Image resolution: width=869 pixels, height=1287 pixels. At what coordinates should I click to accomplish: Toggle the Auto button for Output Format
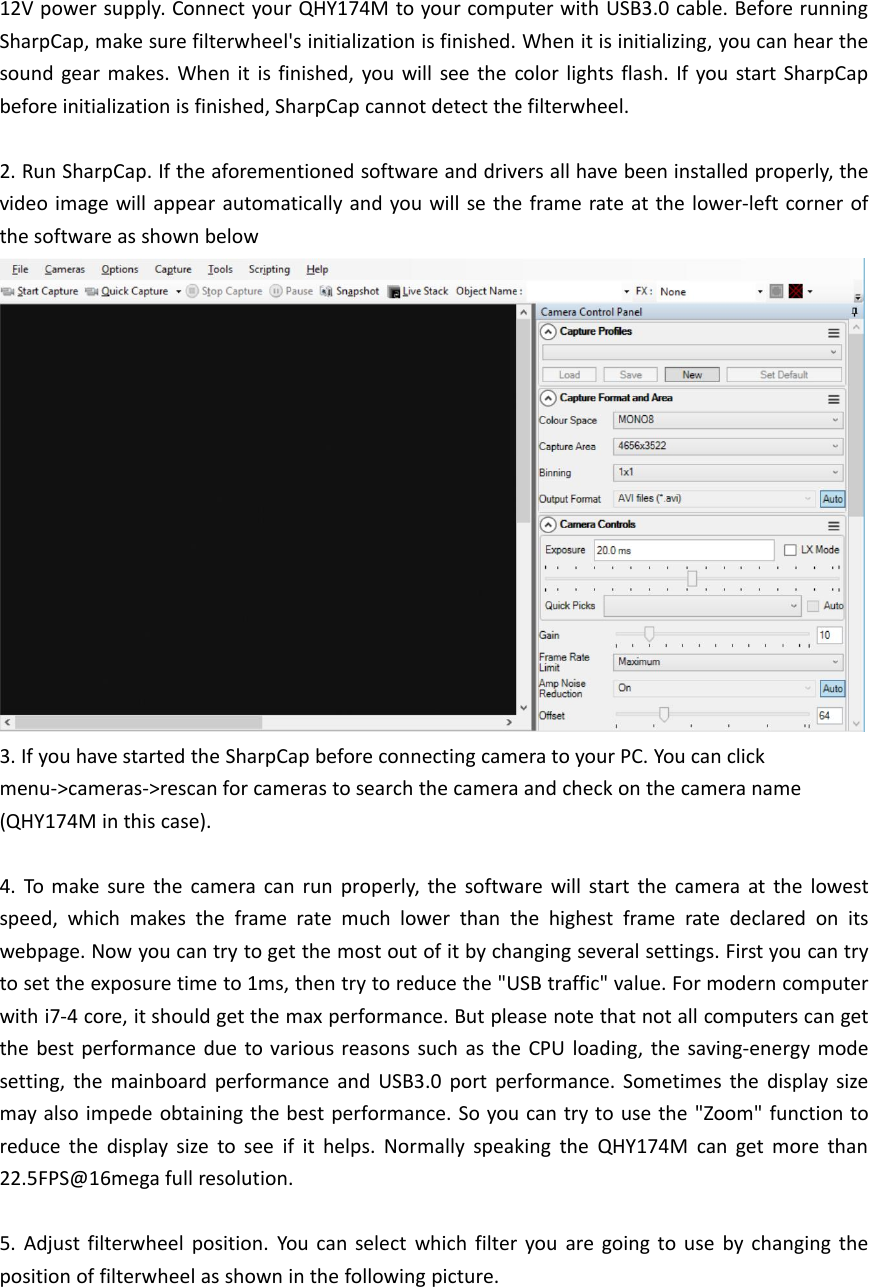(832, 499)
